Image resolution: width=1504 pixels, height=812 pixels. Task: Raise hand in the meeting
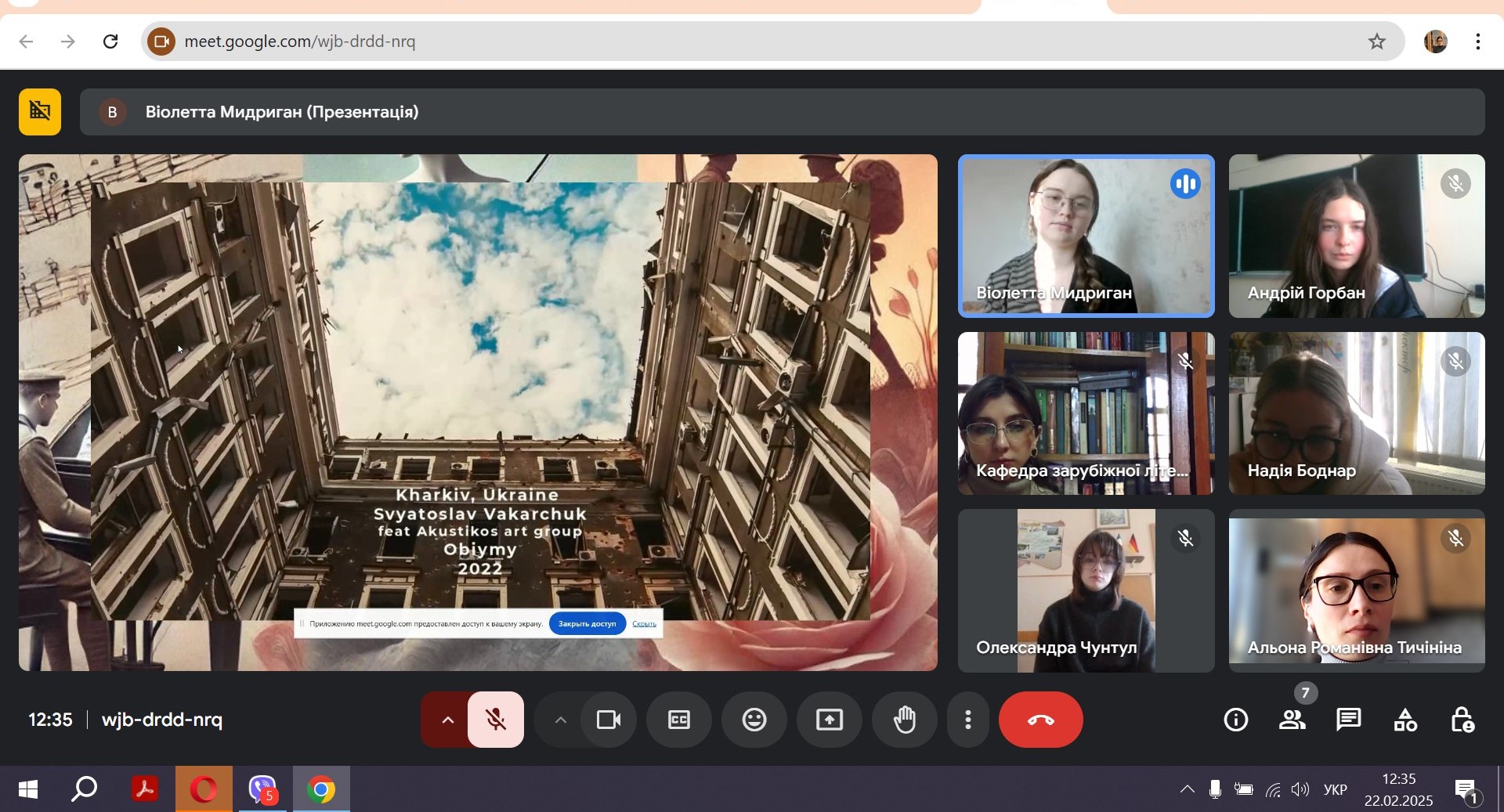pos(905,720)
